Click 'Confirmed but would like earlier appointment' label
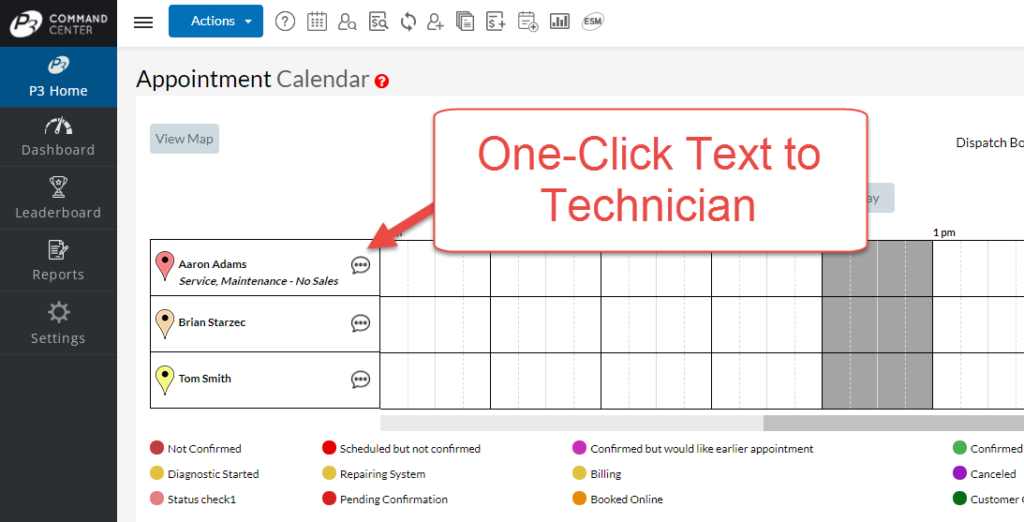 tap(701, 449)
